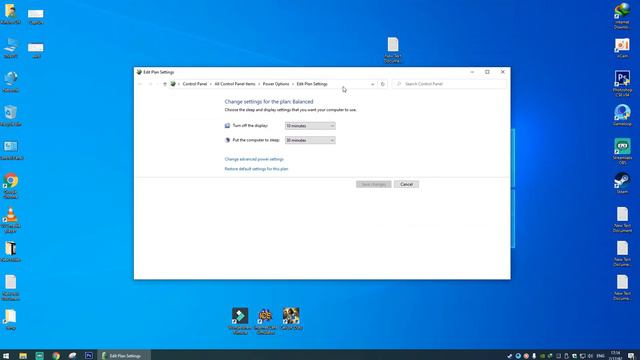640x360 pixels.
Task: Click the taskbar clock
Action: coord(615,356)
